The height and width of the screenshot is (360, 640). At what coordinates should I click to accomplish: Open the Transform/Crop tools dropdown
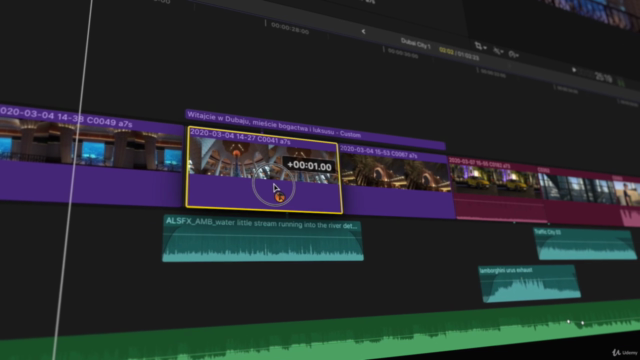tap(480, 46)
